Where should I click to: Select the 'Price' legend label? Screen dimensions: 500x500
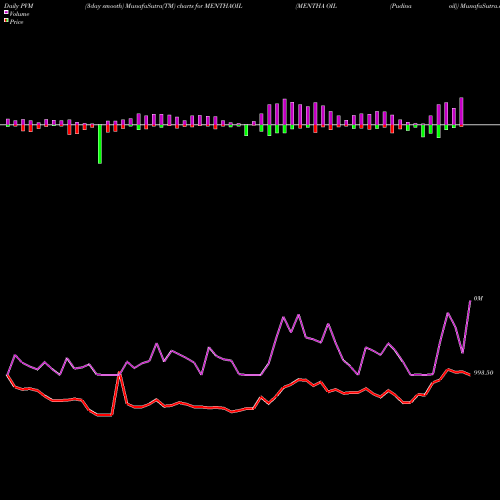[16, 22]
